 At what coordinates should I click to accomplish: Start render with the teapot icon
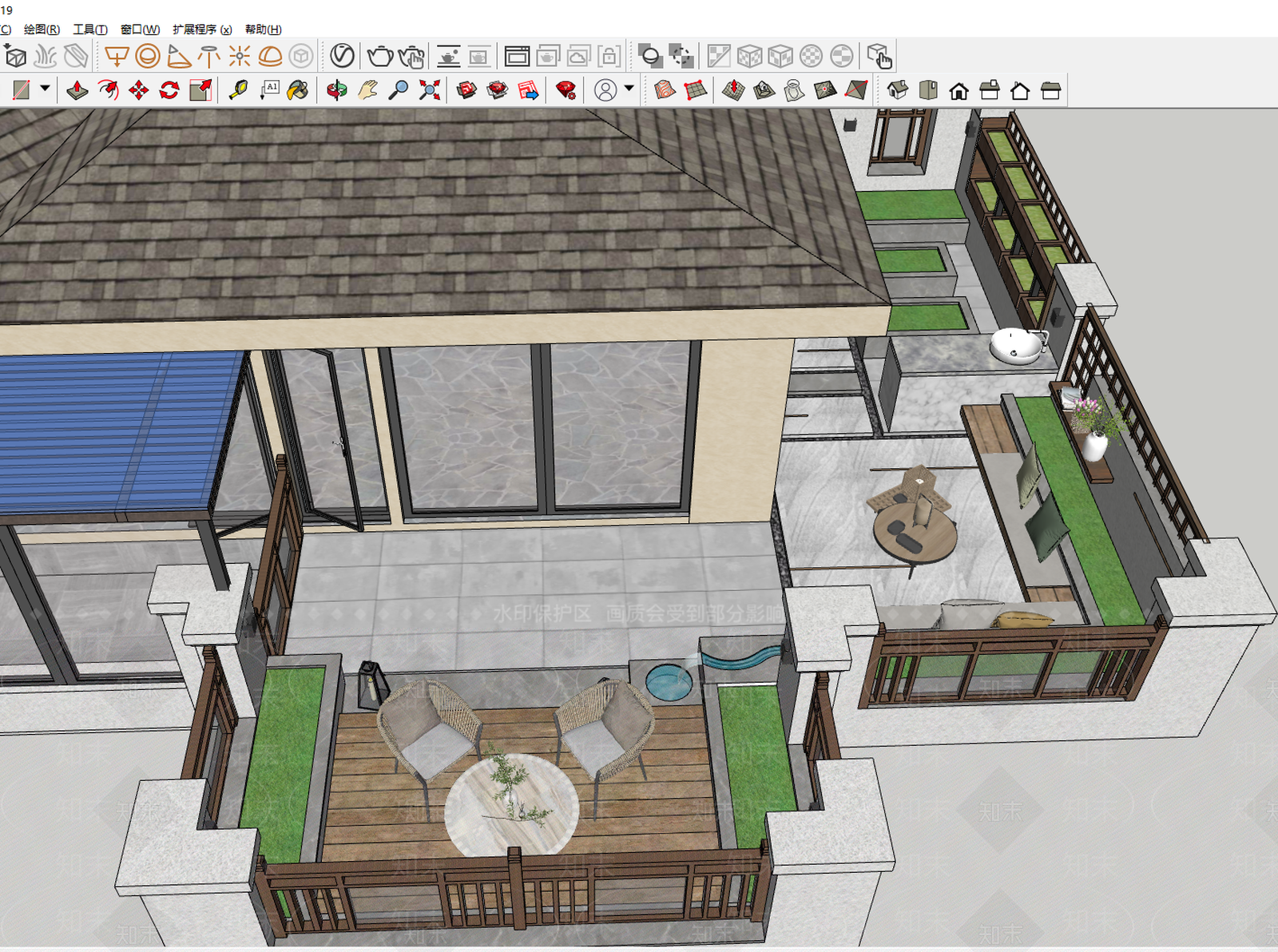point(380,56)
